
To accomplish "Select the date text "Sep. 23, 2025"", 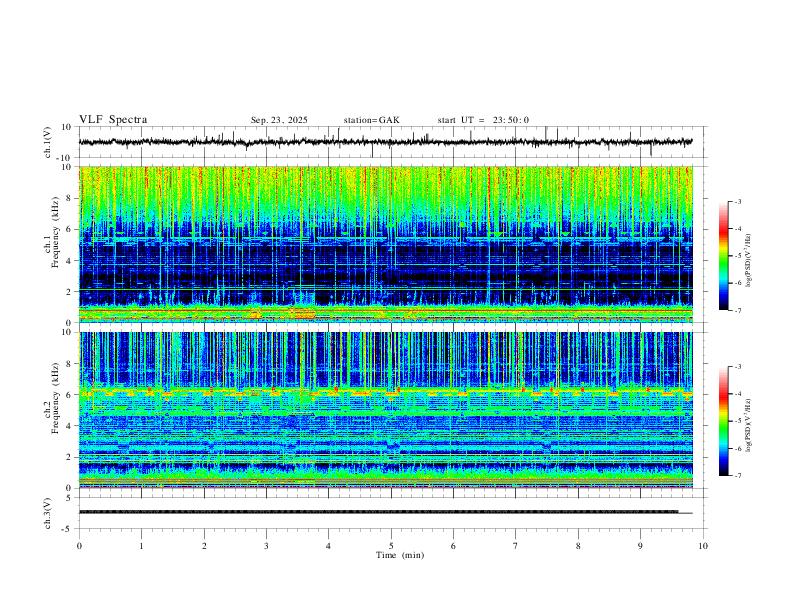I will [x=279, y=120].
